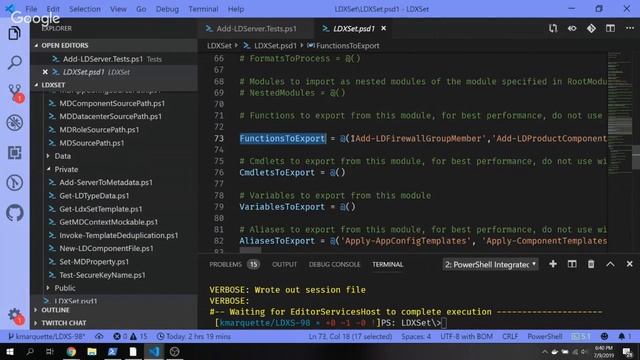Click Ln 73, Col 18 cursor position

[350, 336]
